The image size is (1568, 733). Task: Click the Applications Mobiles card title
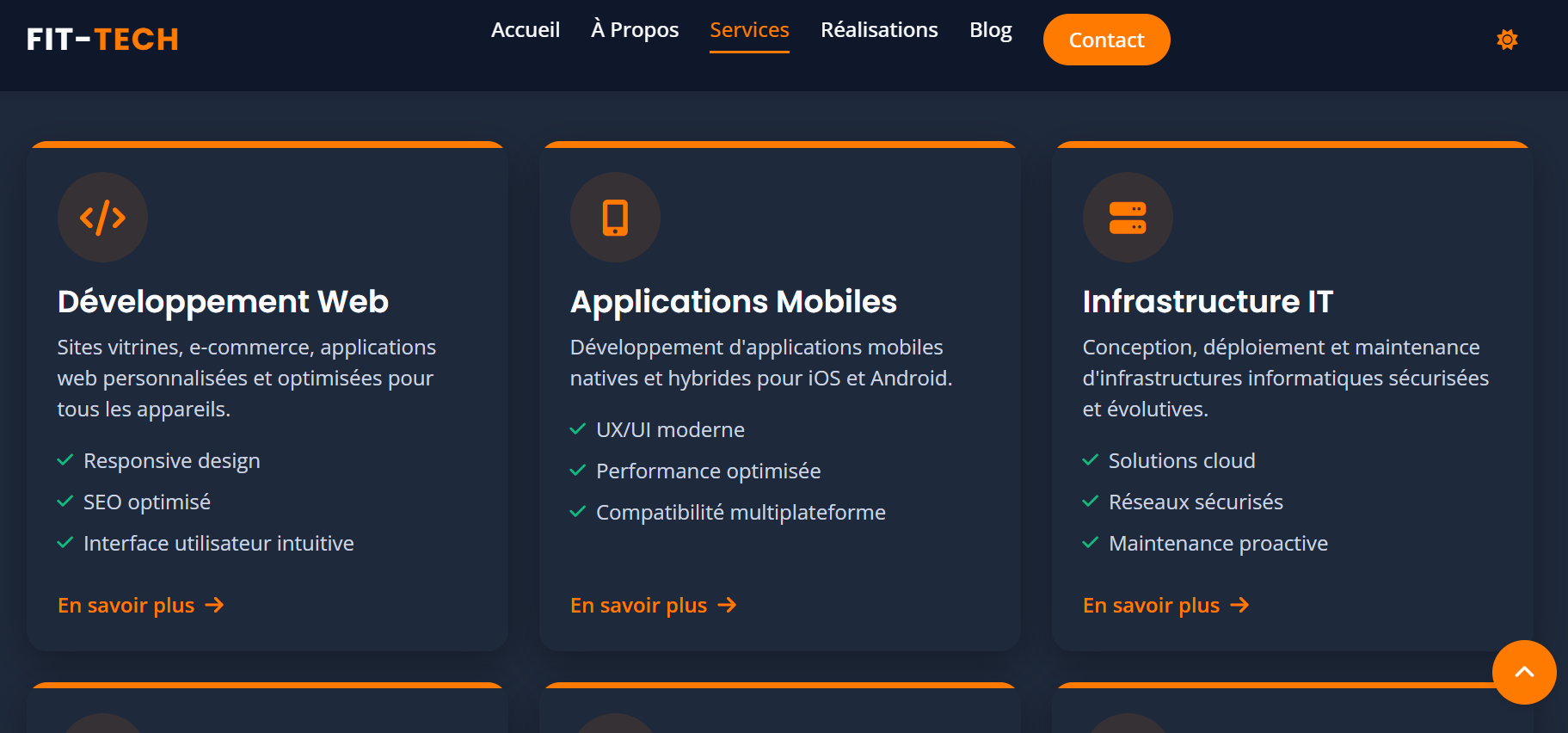point(733,302)
